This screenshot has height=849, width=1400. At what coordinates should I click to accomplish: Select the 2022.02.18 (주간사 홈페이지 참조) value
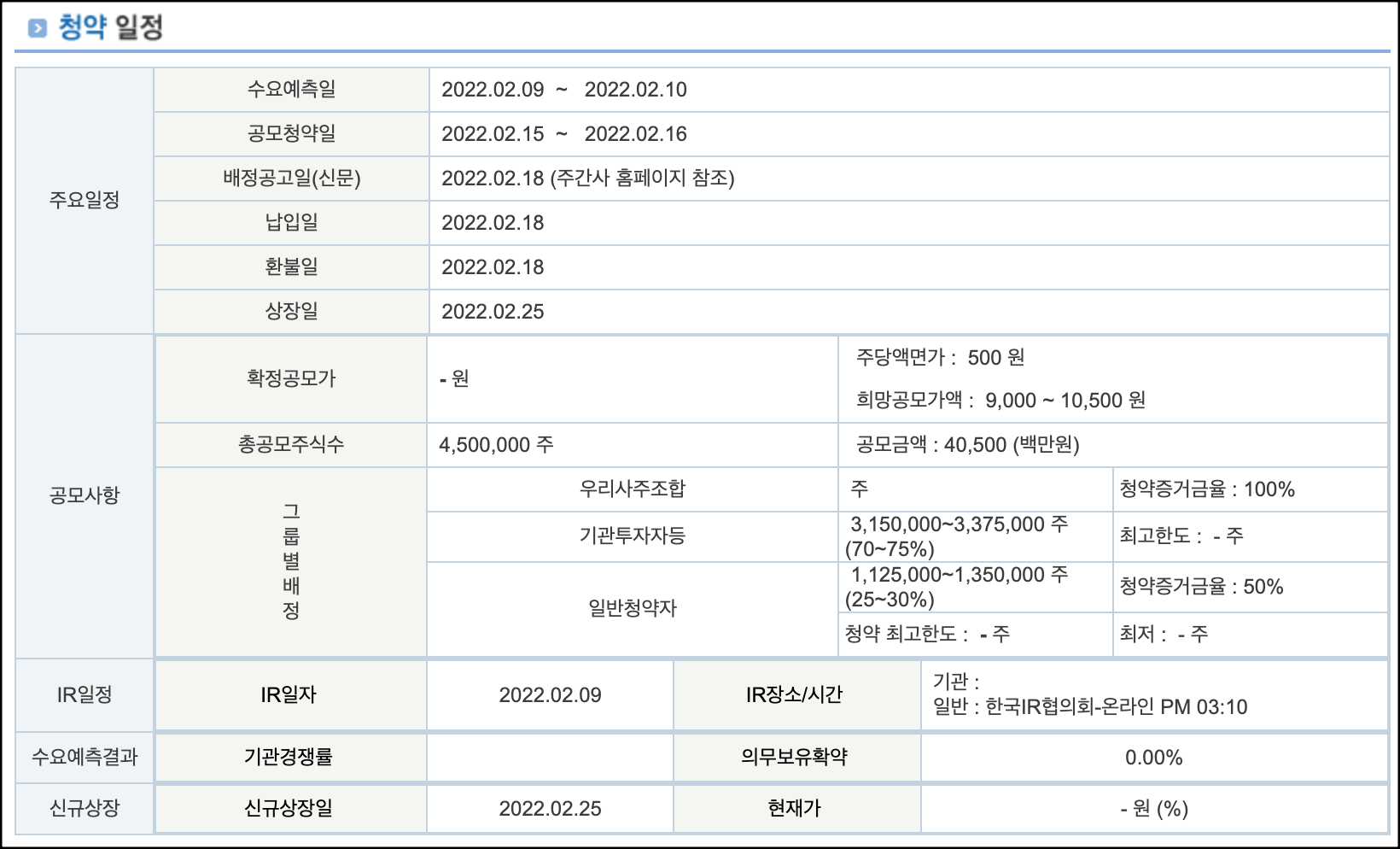587,179
